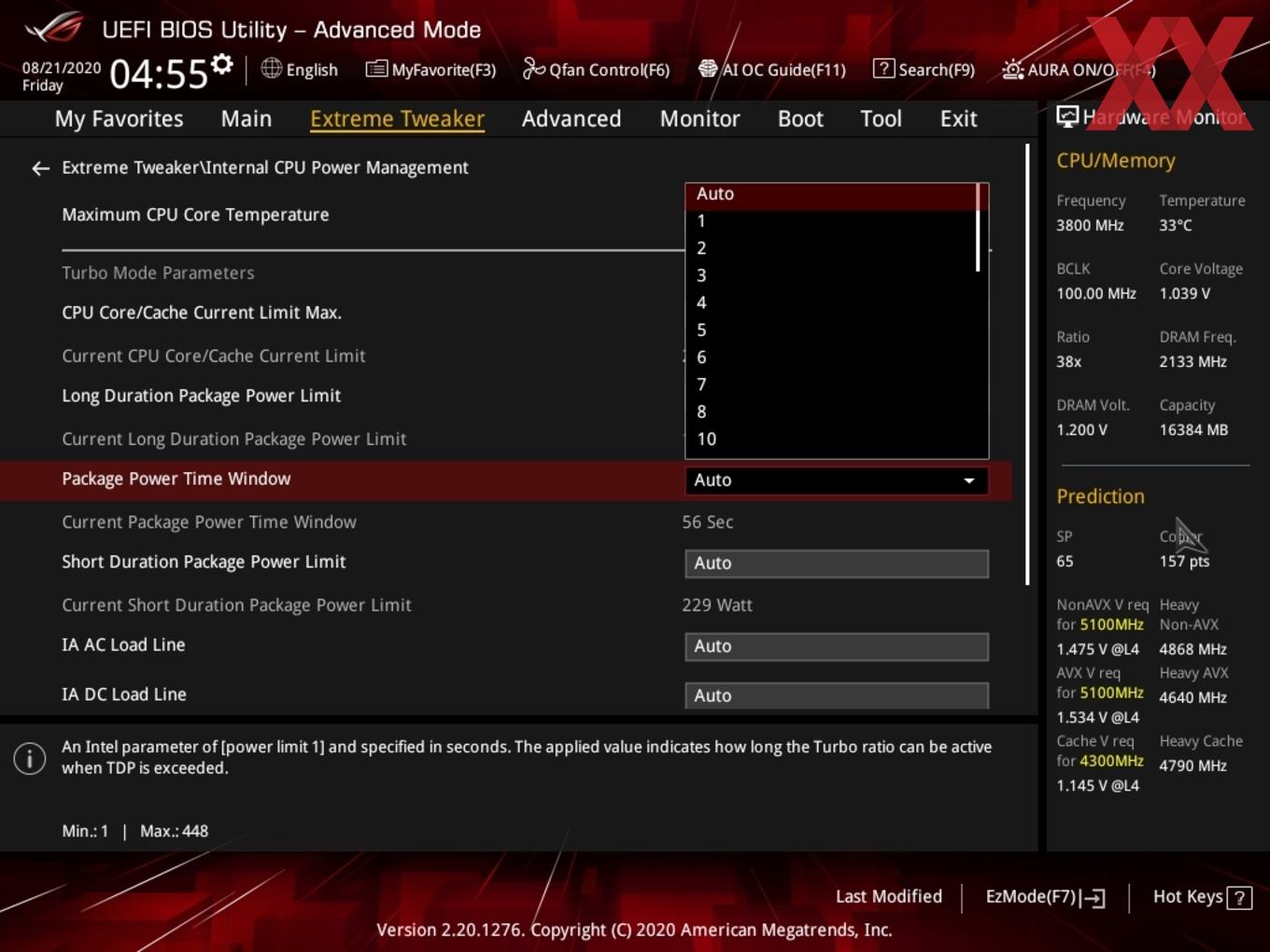Click the 04:55 clock display
This screenshot has height=952, width=1270.
coord(159,74)
